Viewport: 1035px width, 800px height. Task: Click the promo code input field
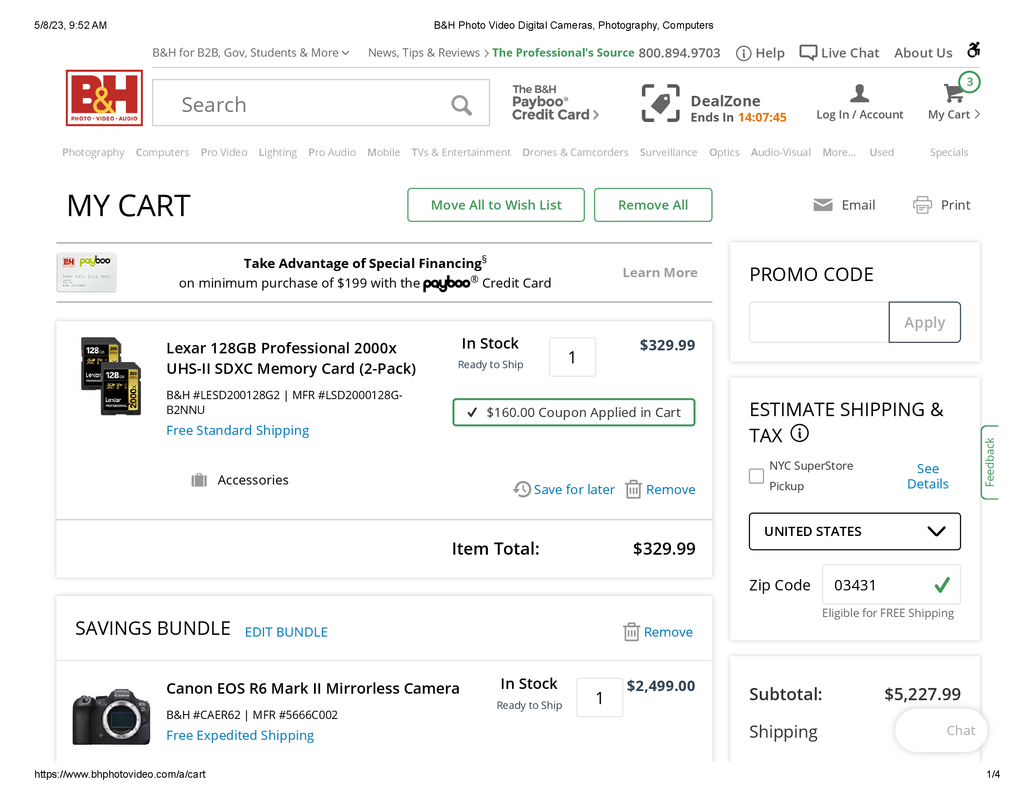point(818,322)
